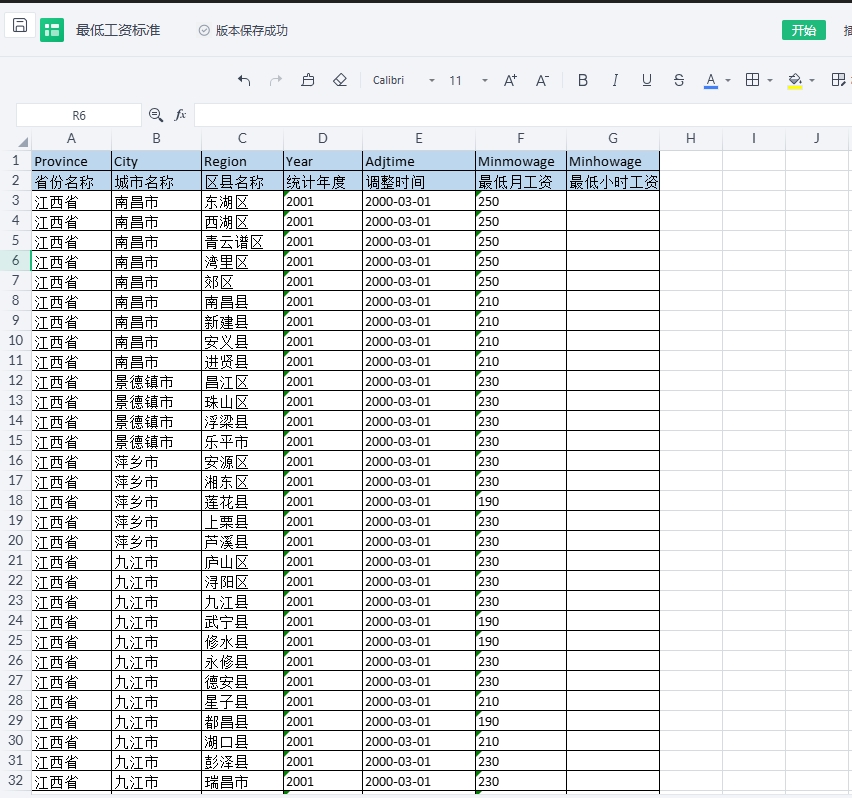Increase font size with A+ icon
This screenshot has width=852, height=798.
[510, 80]
